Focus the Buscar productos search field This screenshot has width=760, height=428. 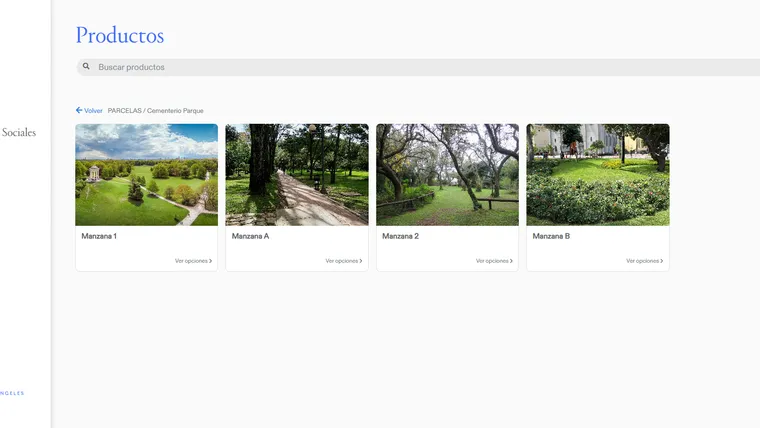click(x=418, y=67)
